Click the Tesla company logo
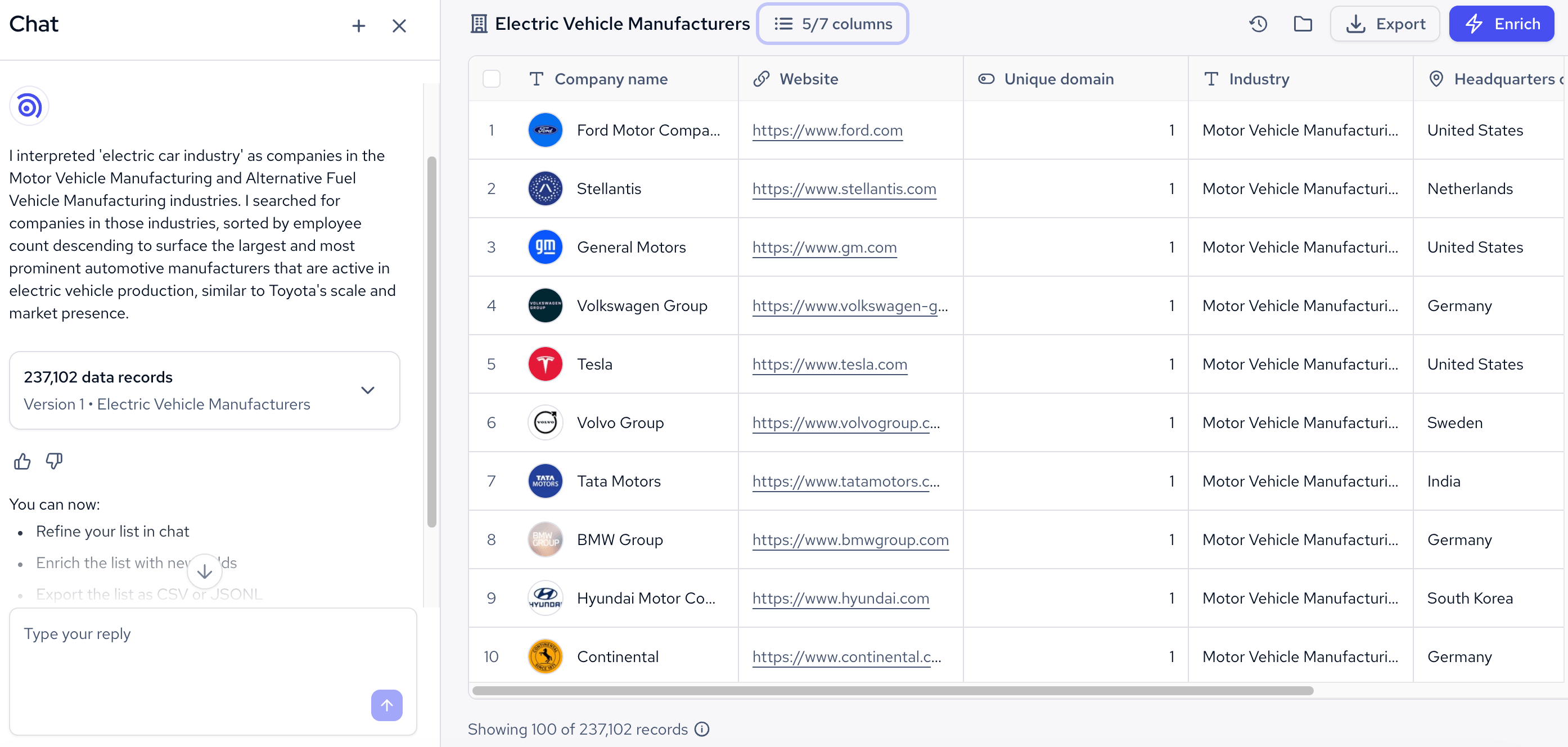 [x=545, y=364]
